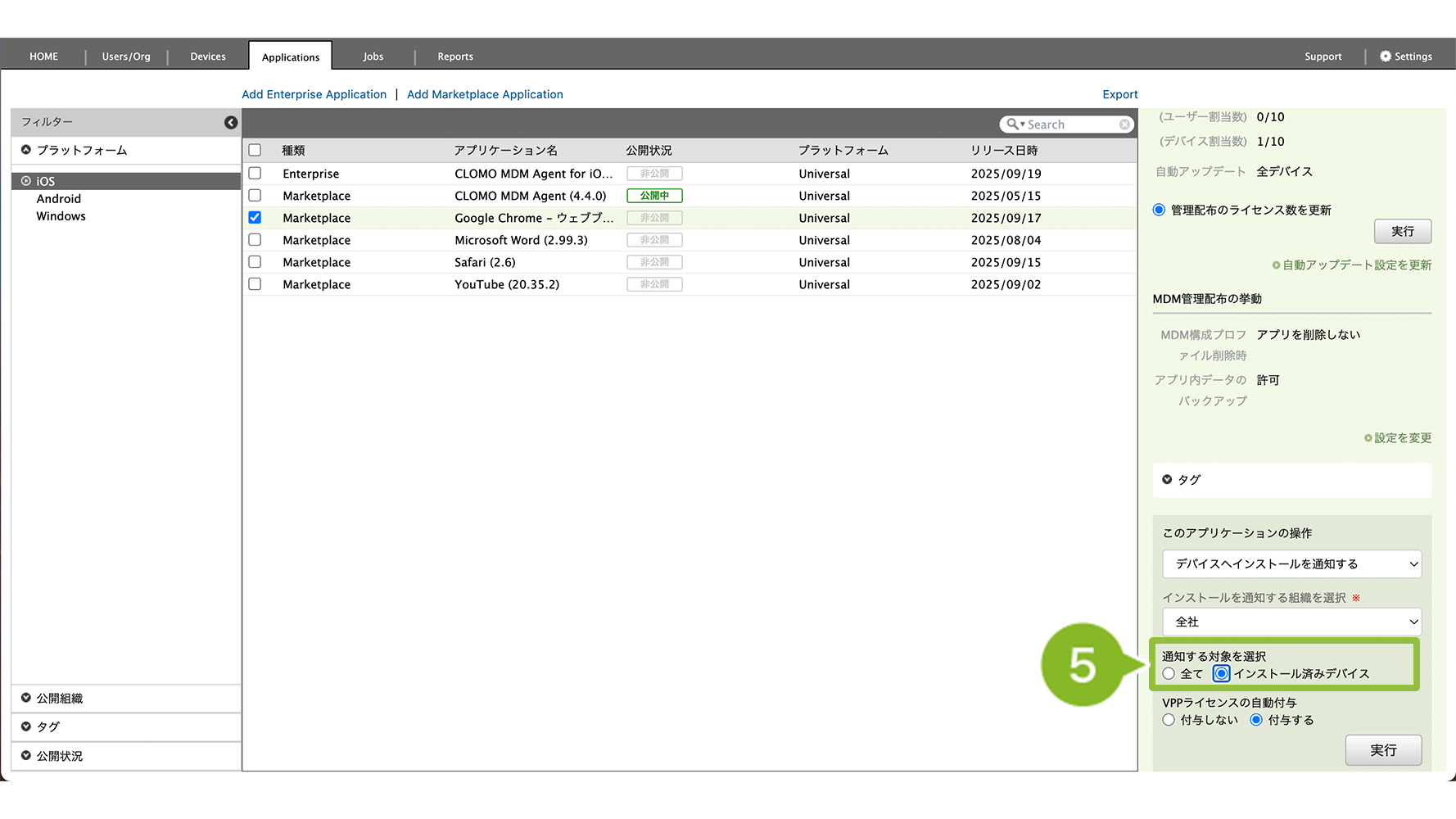Open the 全社 organization dropdown
This screenshot has height=819, width=1456.
point(1291,622)
